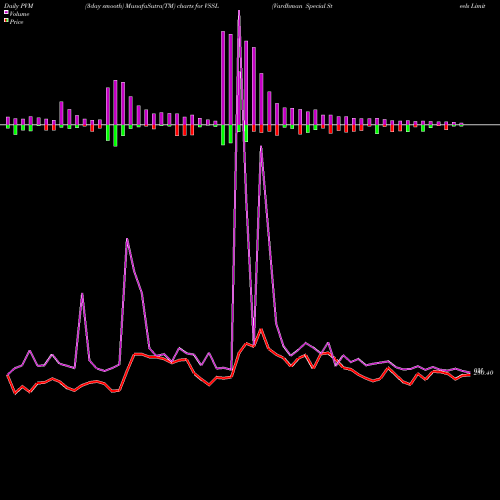This screenshot has height=500, width=500.
Task: Click the tallest magenta volume line peak
Action: 239,11
